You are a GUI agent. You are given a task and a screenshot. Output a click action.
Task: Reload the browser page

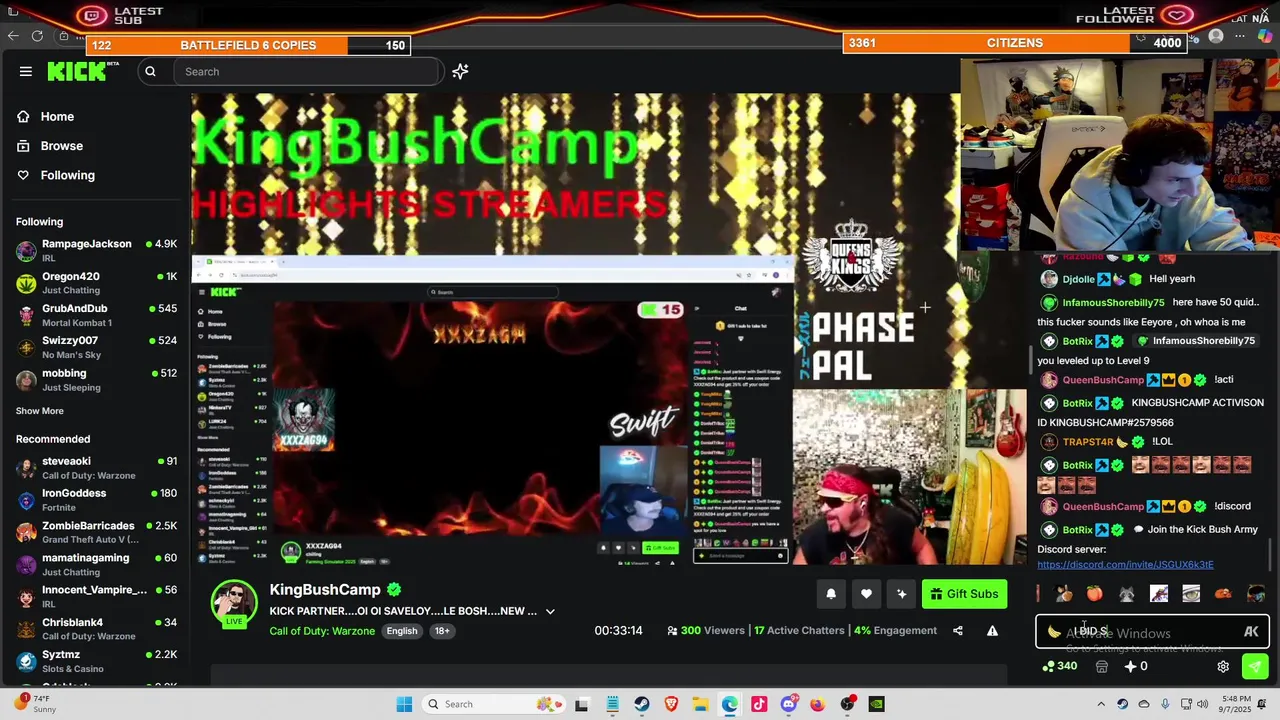(37, 36)
